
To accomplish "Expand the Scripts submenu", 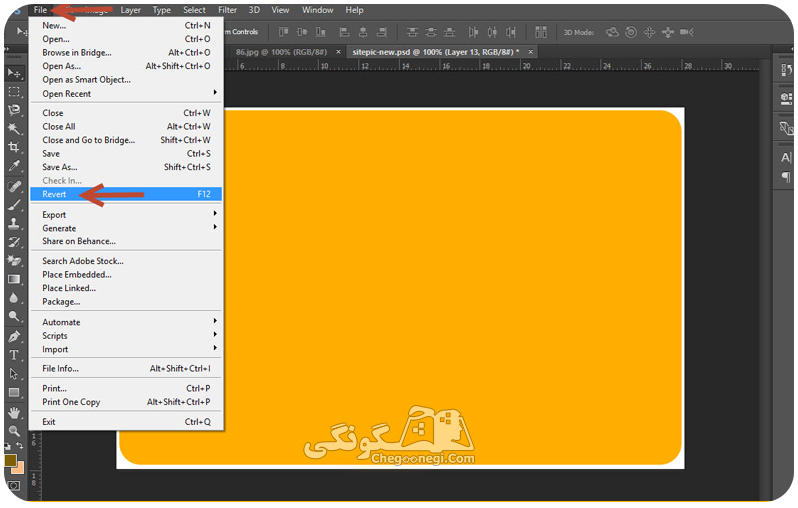I will [x=126, y=335].
